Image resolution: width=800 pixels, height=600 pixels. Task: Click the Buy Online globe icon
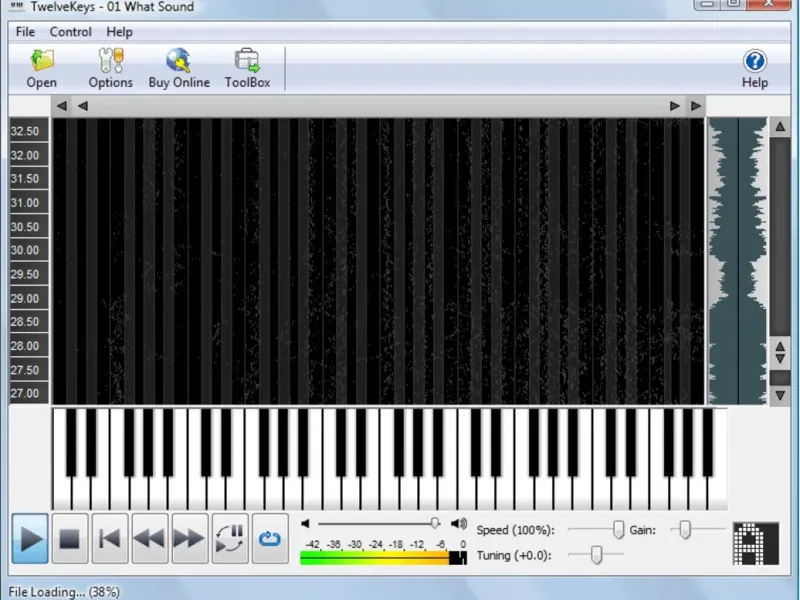click(x=179, y=68)
